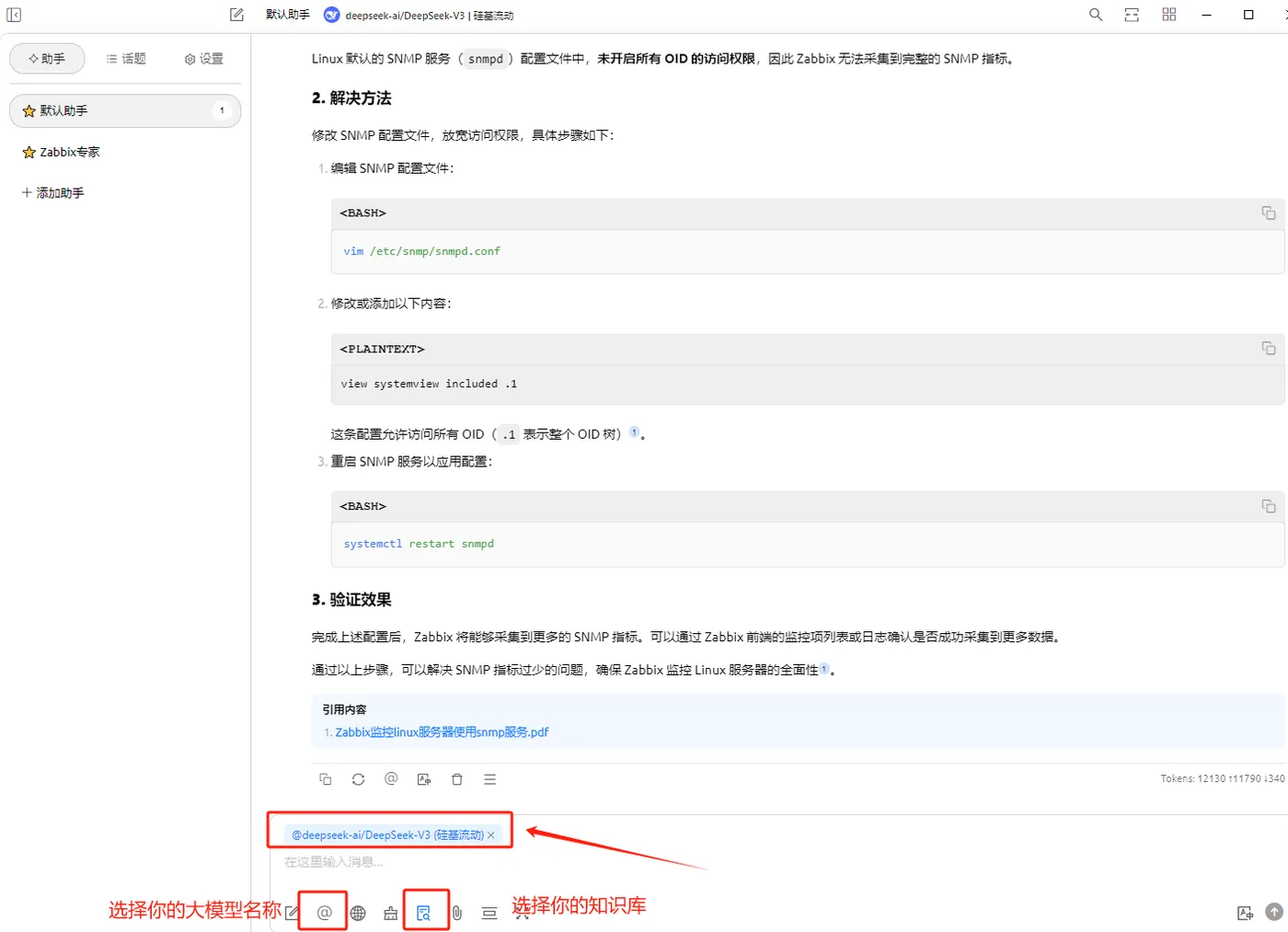Image resolution: width=1288 pixels, height=932 pixels.
Task: Click citation marker after 服务器的全面性
Action: tap(824, 669)
